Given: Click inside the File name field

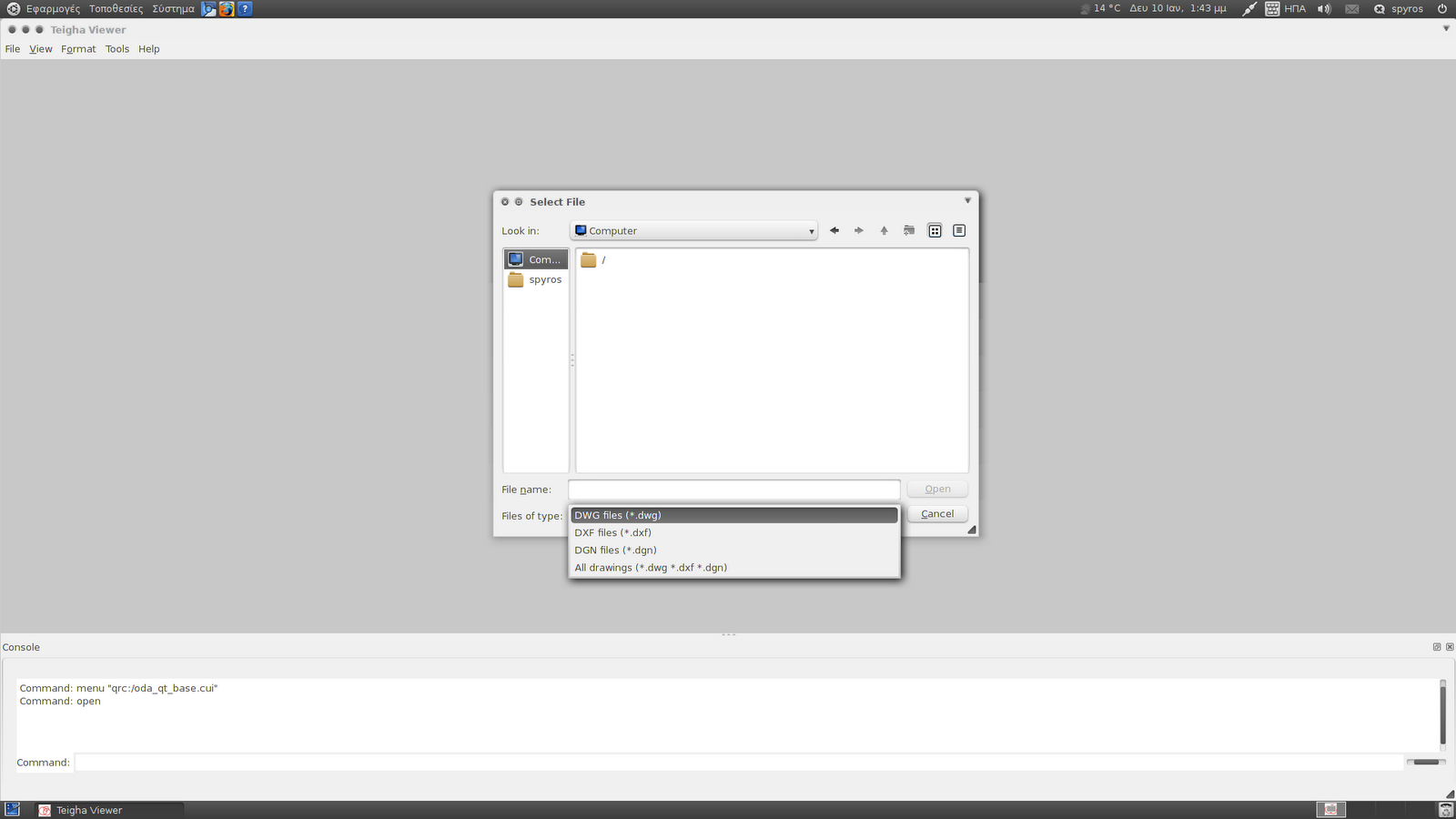Looking at the screenshot, I should [733, 489].
